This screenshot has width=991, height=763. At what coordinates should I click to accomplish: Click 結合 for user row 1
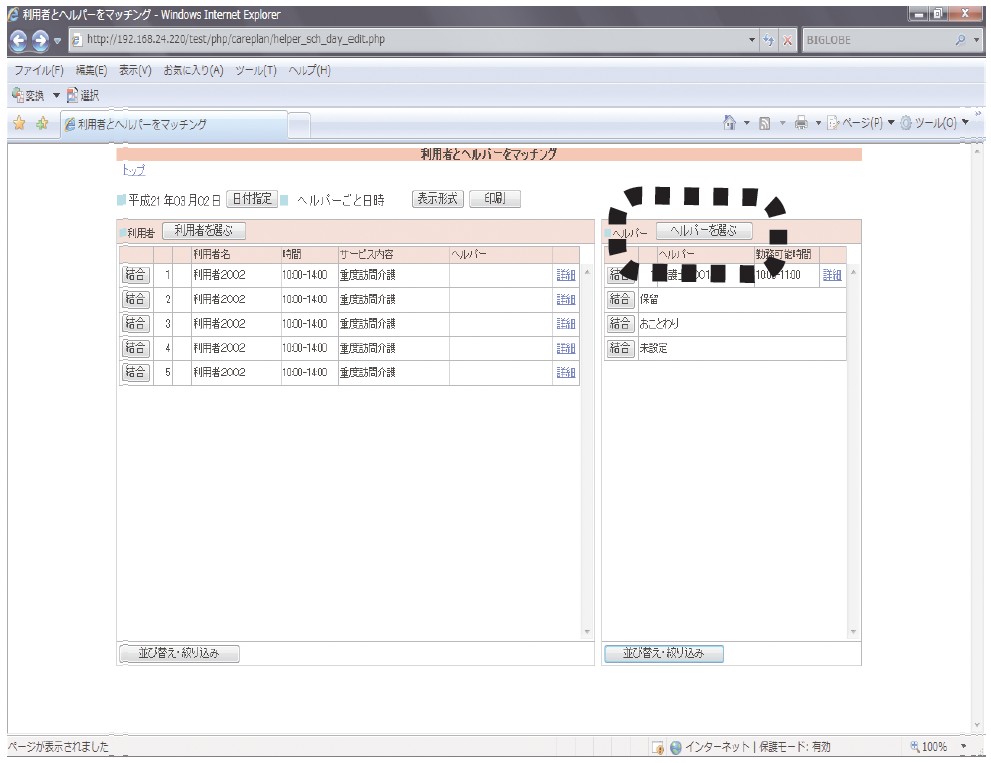(135, 274)
